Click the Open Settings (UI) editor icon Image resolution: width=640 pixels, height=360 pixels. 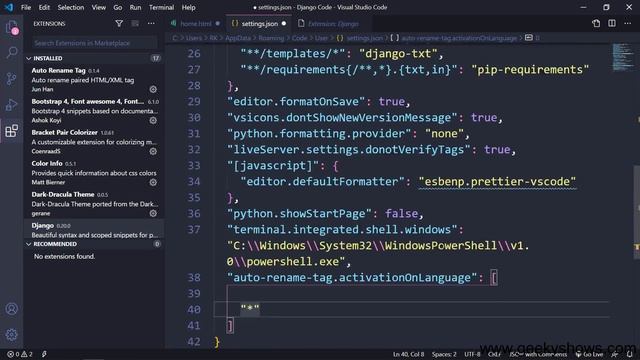[596, 24]
